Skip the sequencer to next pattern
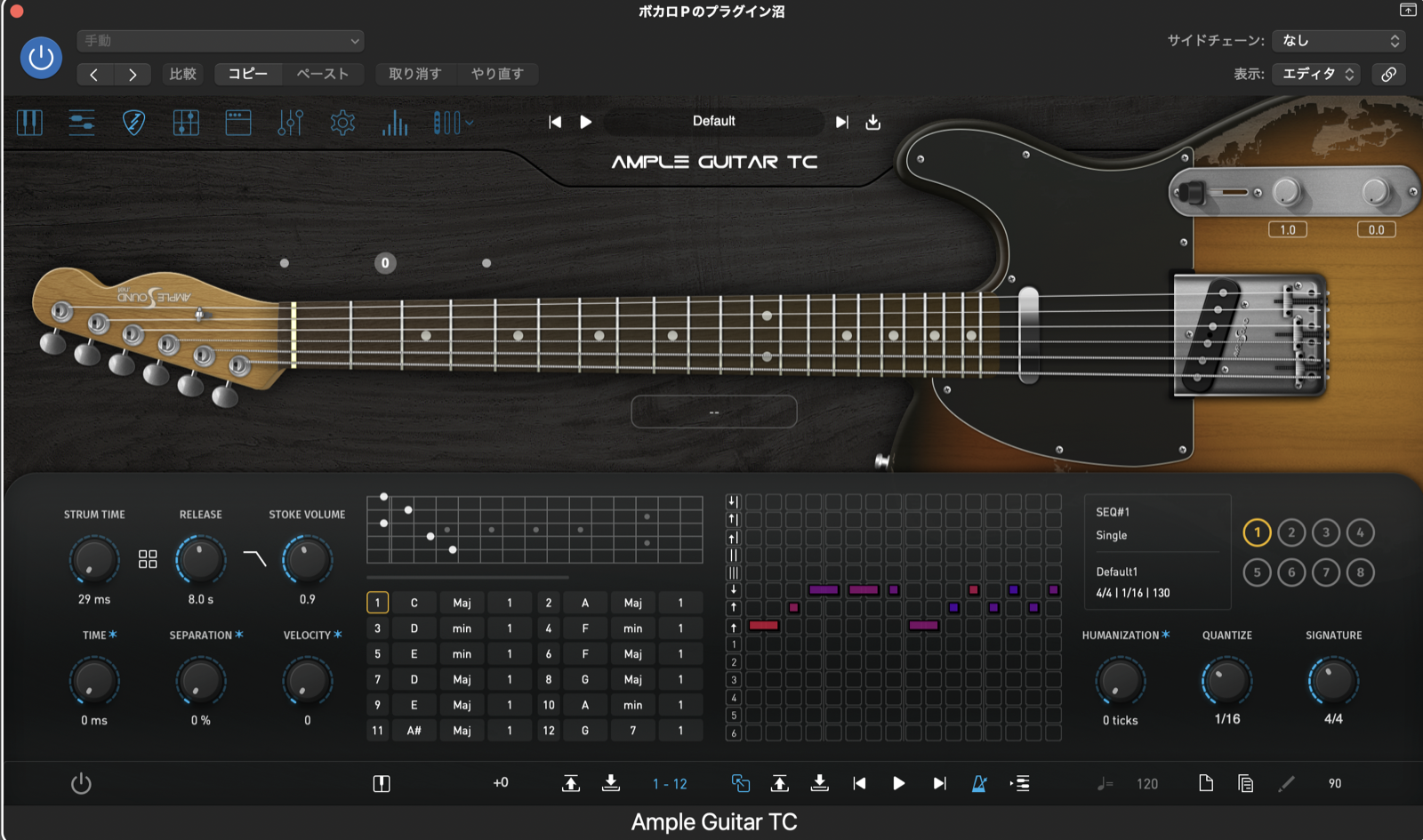Image resolution: width=1423 pixels, height=840 pixels. click(x=939, y=783)
